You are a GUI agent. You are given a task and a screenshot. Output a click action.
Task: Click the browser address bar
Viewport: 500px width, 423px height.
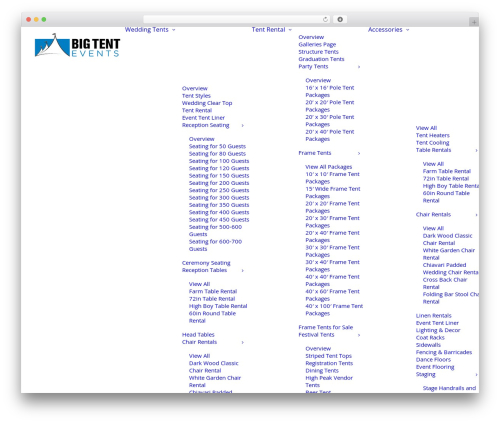tap(237, 19)
